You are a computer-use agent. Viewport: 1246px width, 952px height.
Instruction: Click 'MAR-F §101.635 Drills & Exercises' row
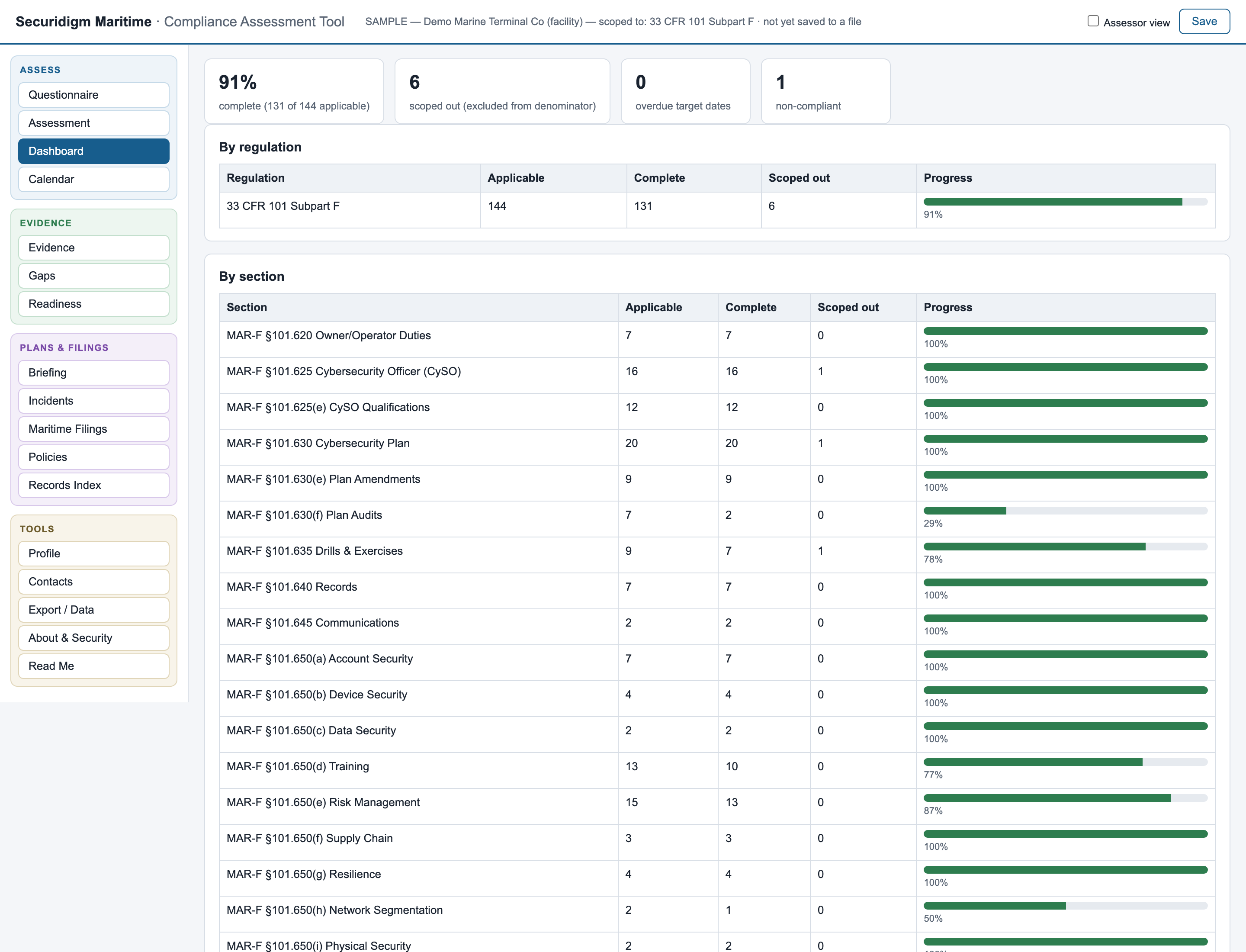pos(717,555)
